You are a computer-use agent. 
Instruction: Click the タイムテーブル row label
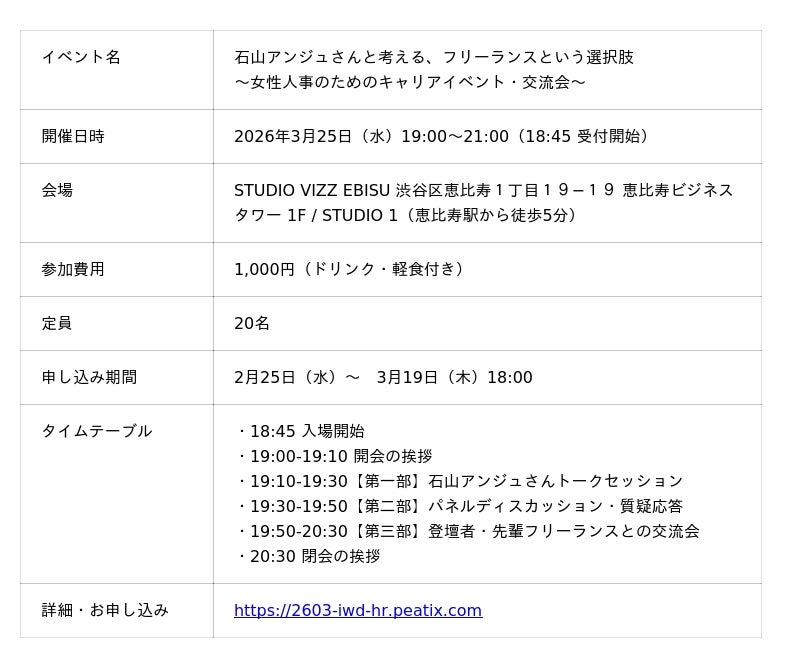[97, 432]
